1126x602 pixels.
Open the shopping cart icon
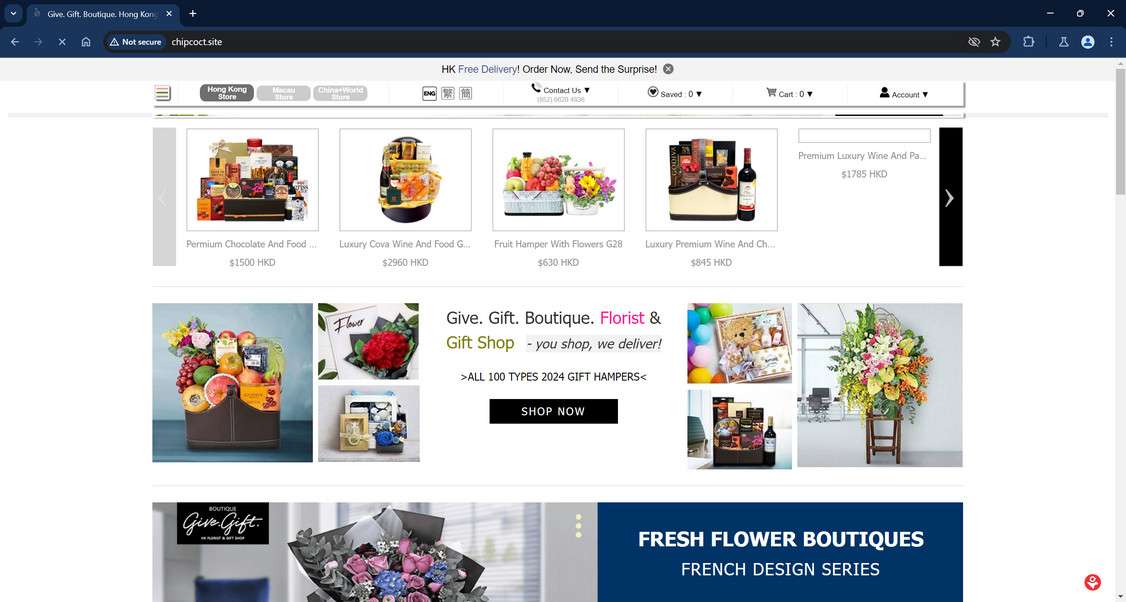click(770, 93)
